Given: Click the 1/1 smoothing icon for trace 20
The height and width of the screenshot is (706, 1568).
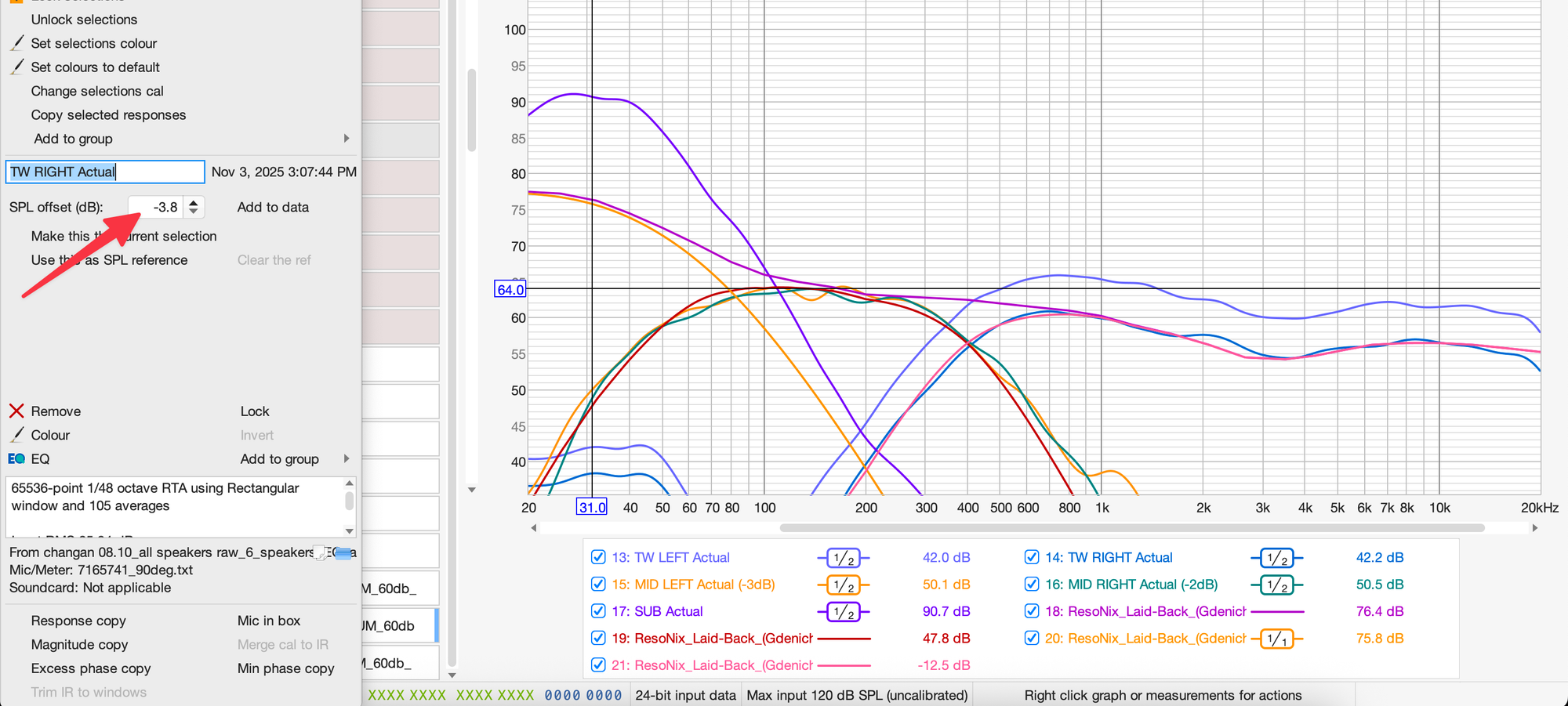Looking at the screenshot, I should coord(1277,639).
